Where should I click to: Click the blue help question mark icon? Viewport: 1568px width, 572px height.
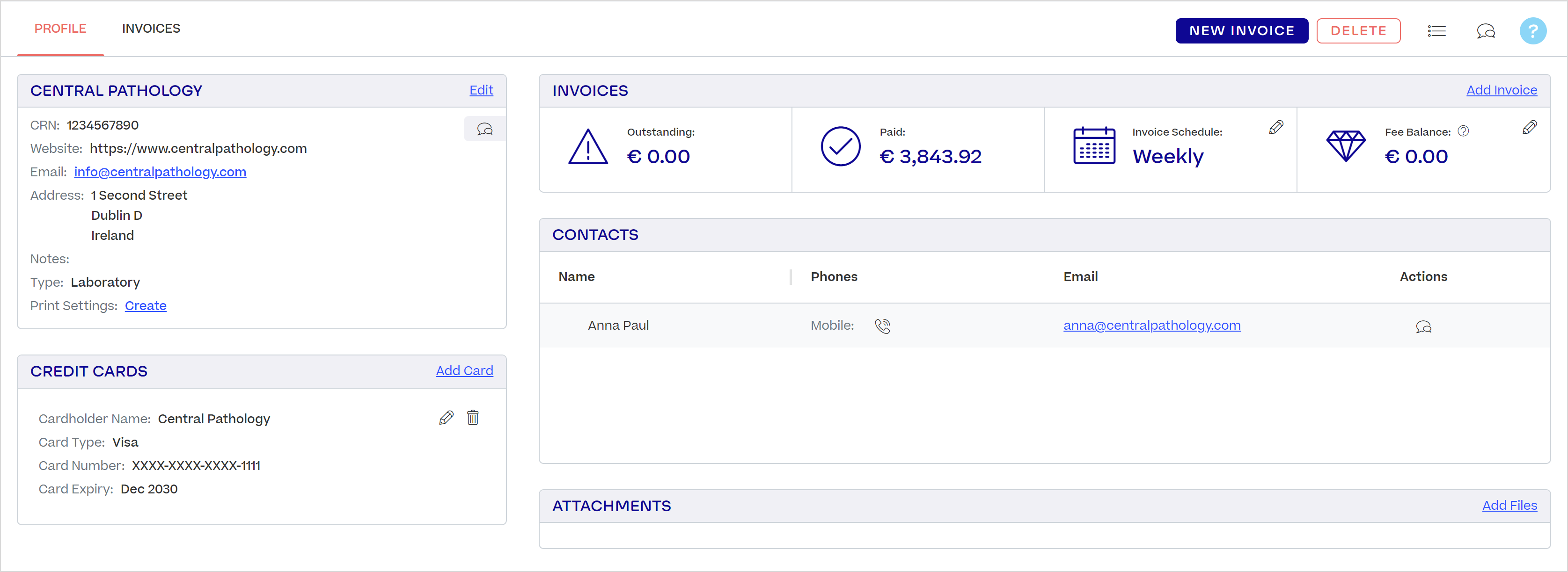click(x=1533, y=31)
